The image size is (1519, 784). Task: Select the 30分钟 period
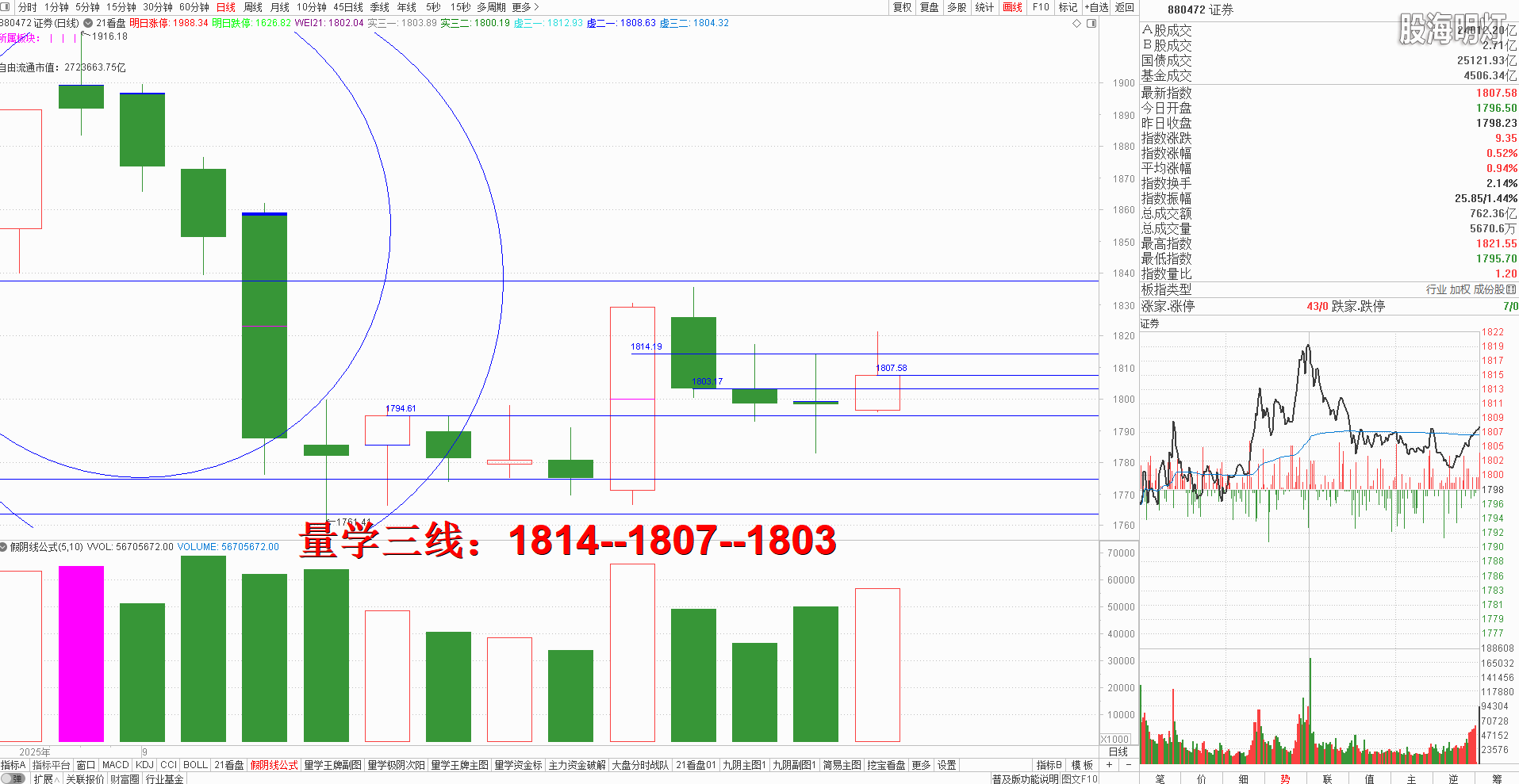pos(158,7)
